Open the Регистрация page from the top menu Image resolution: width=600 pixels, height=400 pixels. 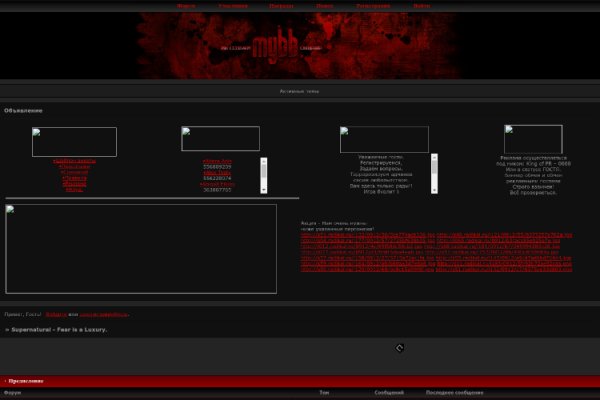371,5
